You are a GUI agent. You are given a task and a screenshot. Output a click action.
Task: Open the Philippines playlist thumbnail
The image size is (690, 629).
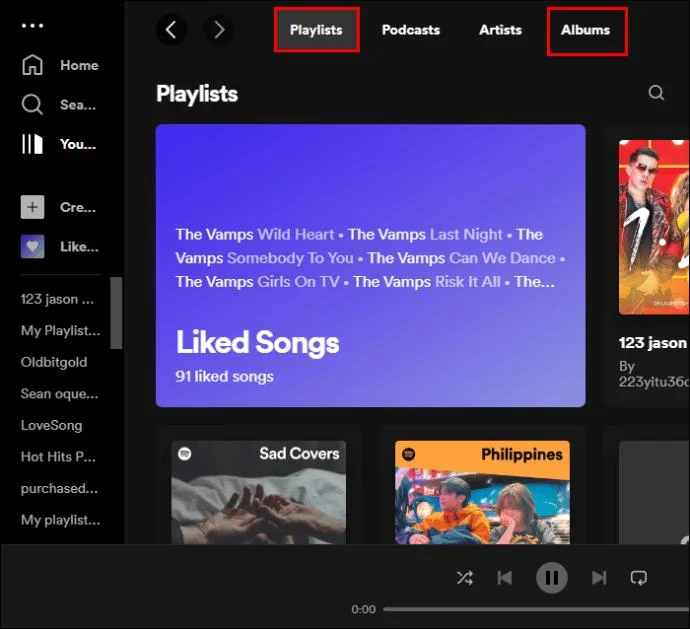coord(482,492)
